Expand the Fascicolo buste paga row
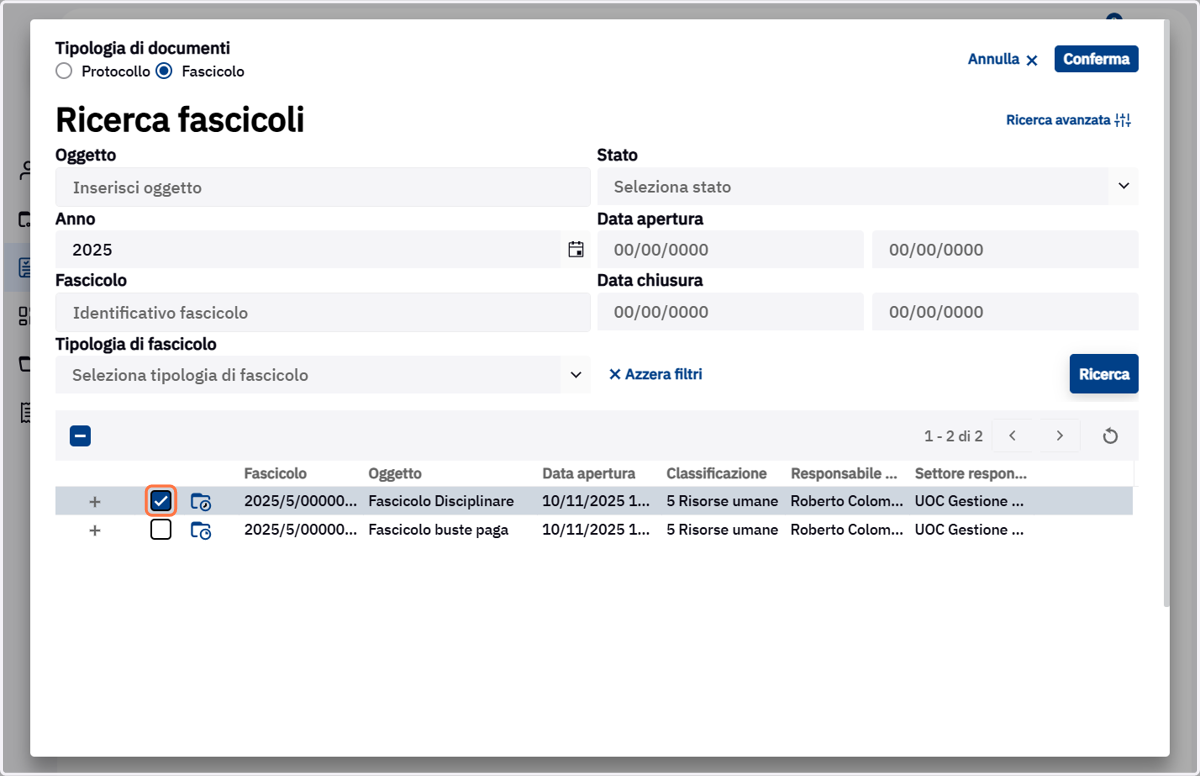 95,530
